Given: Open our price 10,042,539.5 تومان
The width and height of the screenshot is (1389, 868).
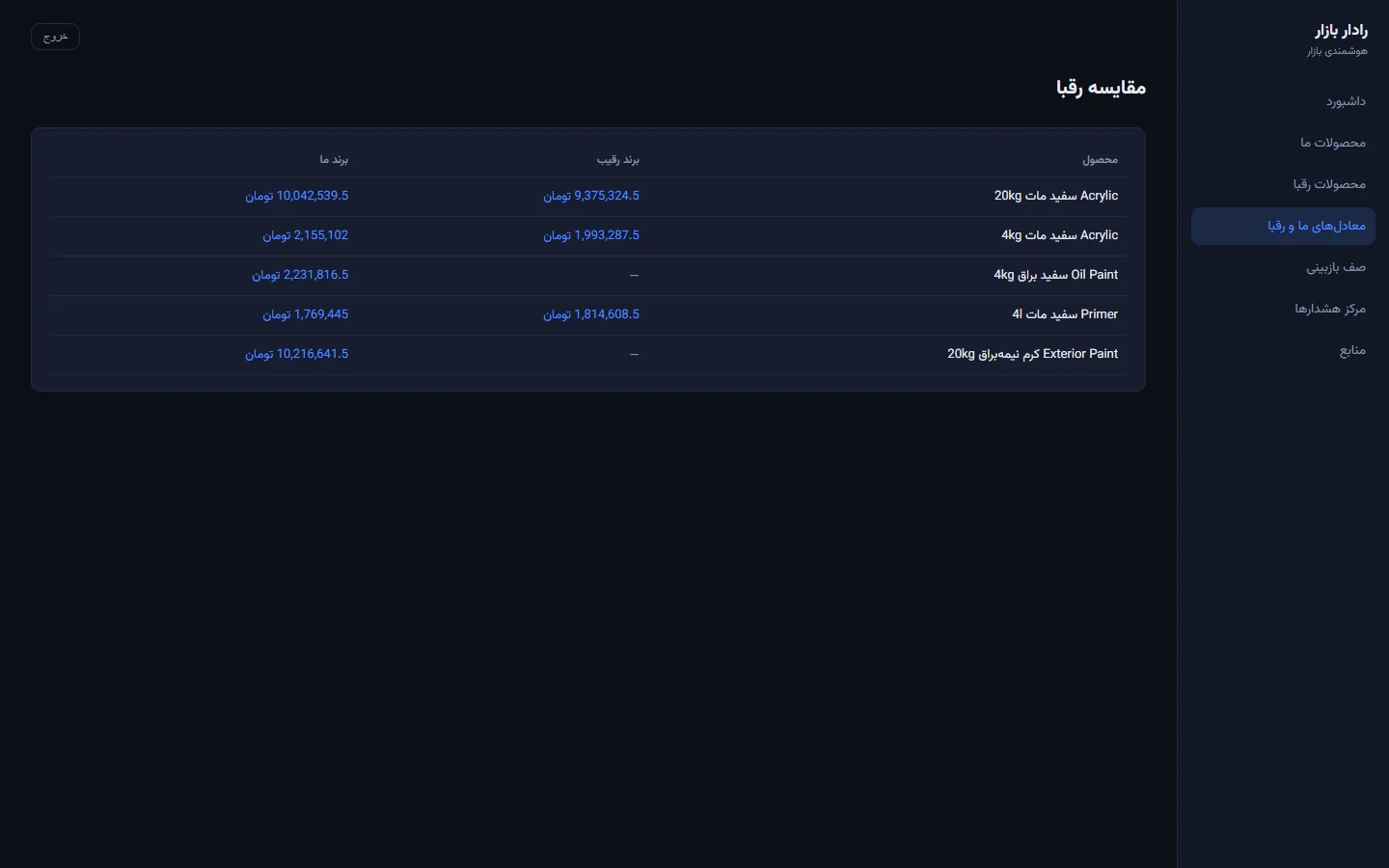Looking at the screenshot, I should click(297, 196).
